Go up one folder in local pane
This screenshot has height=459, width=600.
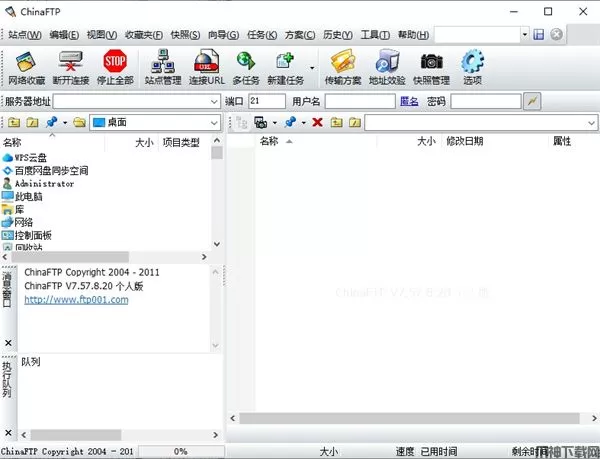coord(14,122)
